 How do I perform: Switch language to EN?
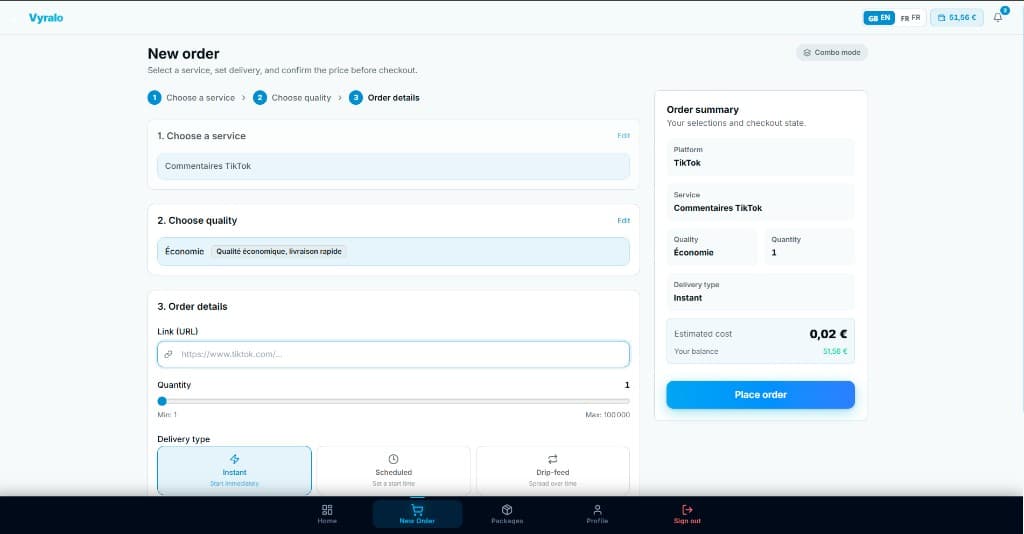pos(879,18)
